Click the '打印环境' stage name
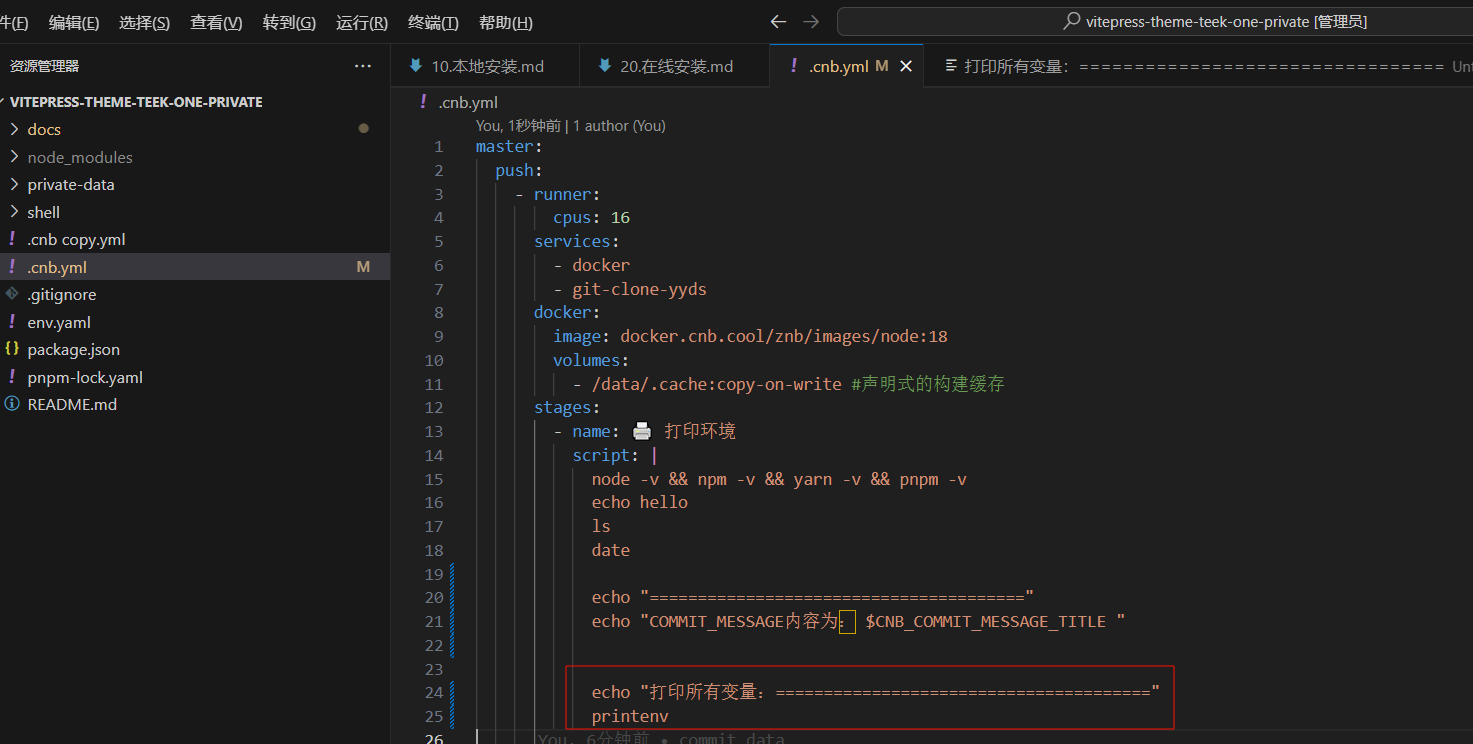 (700, 431)
